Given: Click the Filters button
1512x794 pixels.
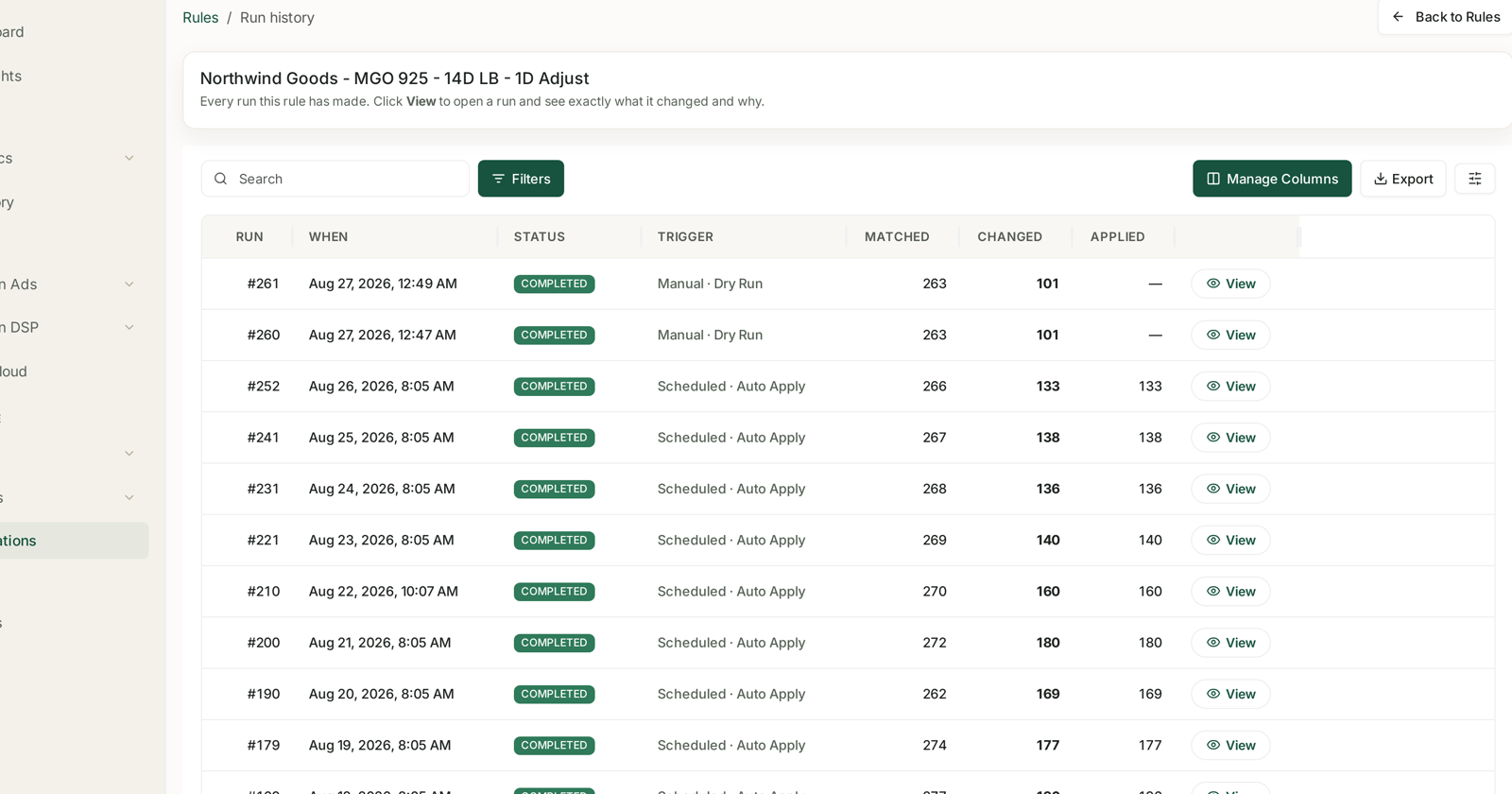Looking at the screenshot, I should (x=521, y=179).
